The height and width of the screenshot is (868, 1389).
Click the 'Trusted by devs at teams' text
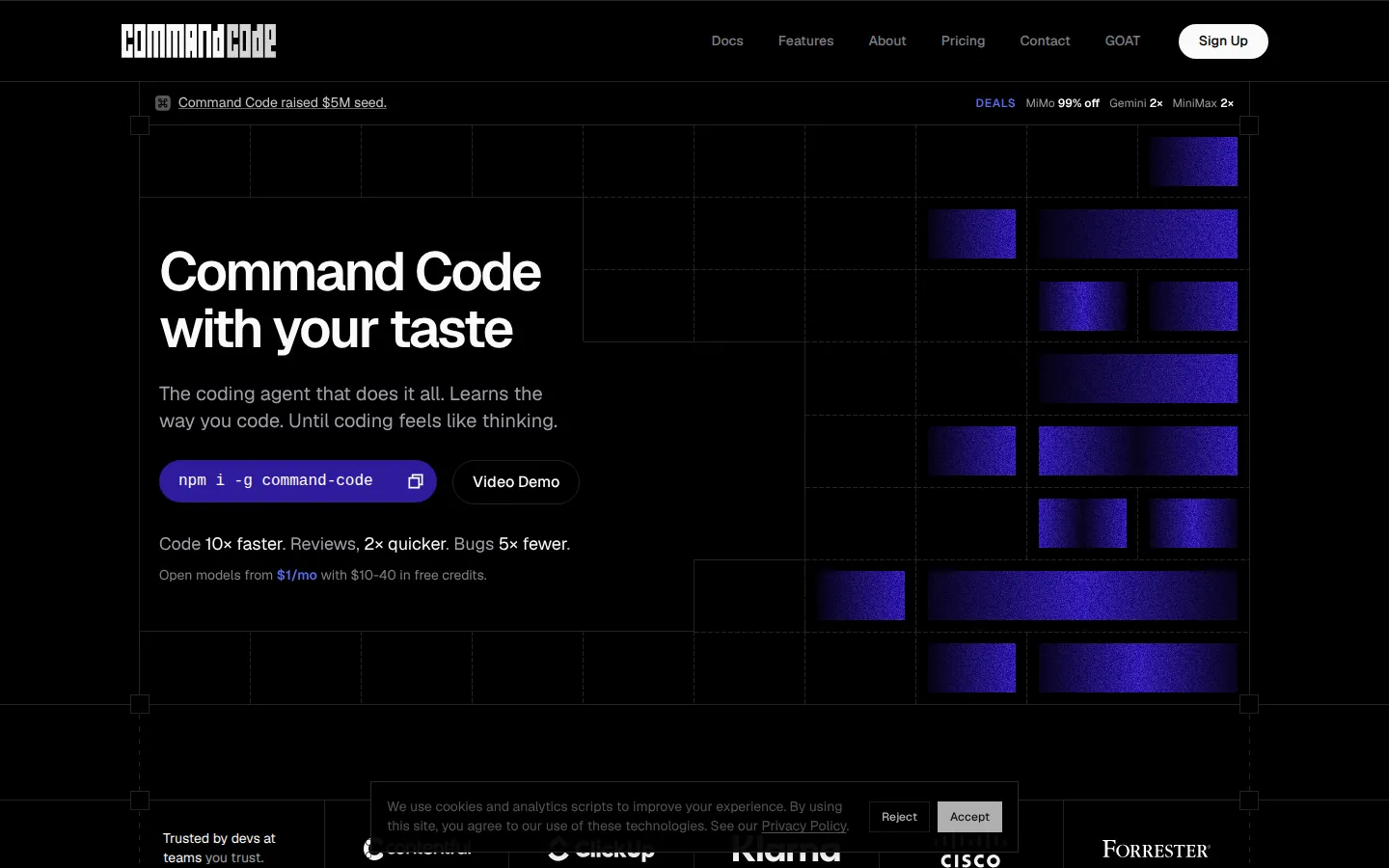tap(219, 848)
